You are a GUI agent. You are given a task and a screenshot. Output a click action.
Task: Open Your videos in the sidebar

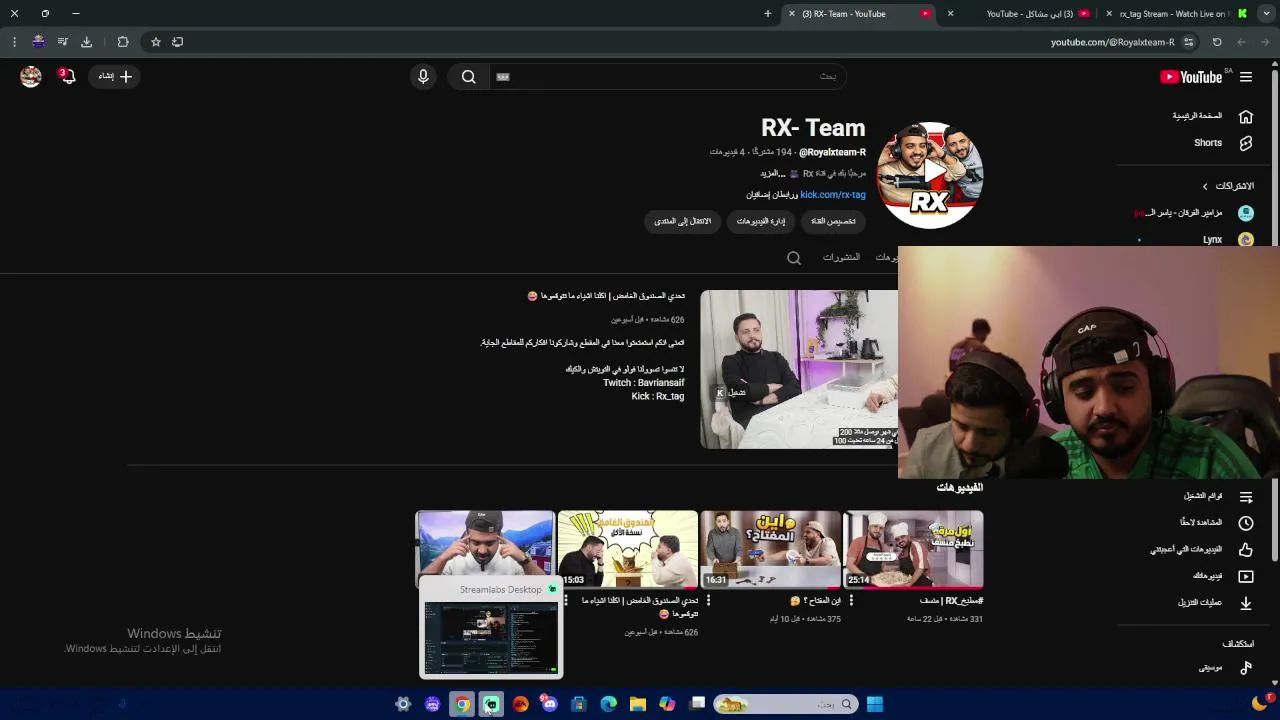point(1223,576)
